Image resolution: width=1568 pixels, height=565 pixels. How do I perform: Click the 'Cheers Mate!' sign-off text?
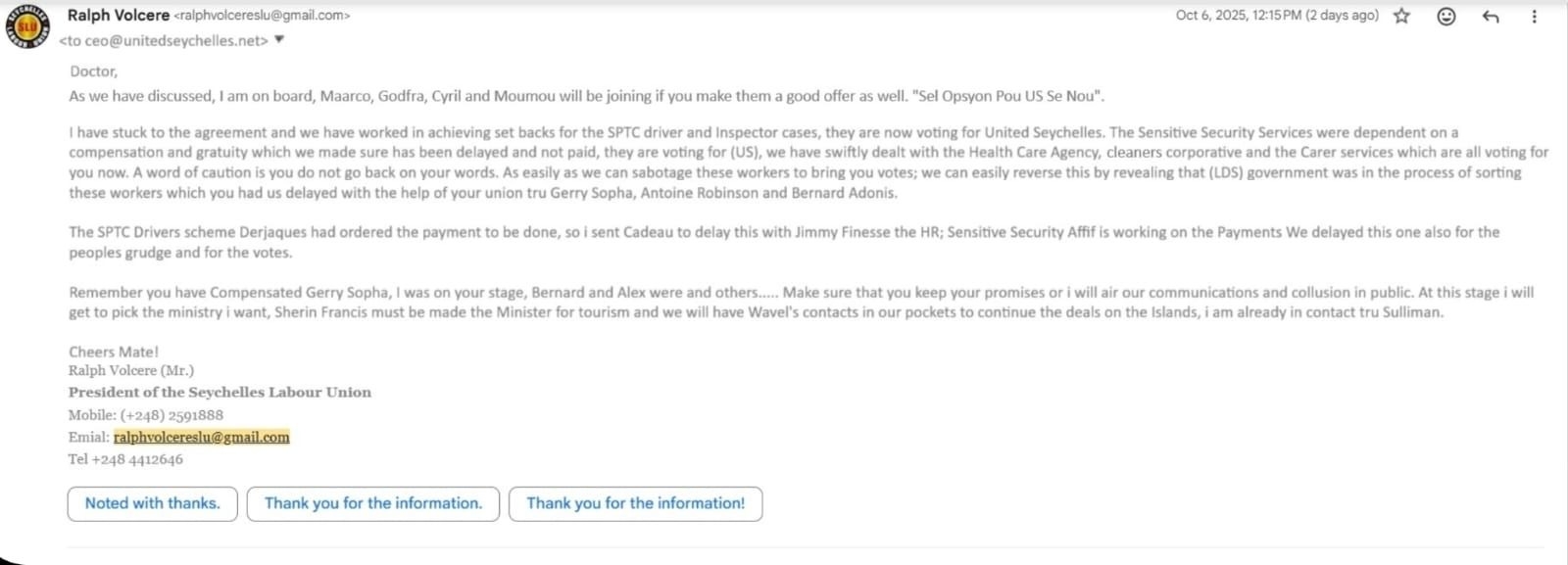[x=114, y=352]
